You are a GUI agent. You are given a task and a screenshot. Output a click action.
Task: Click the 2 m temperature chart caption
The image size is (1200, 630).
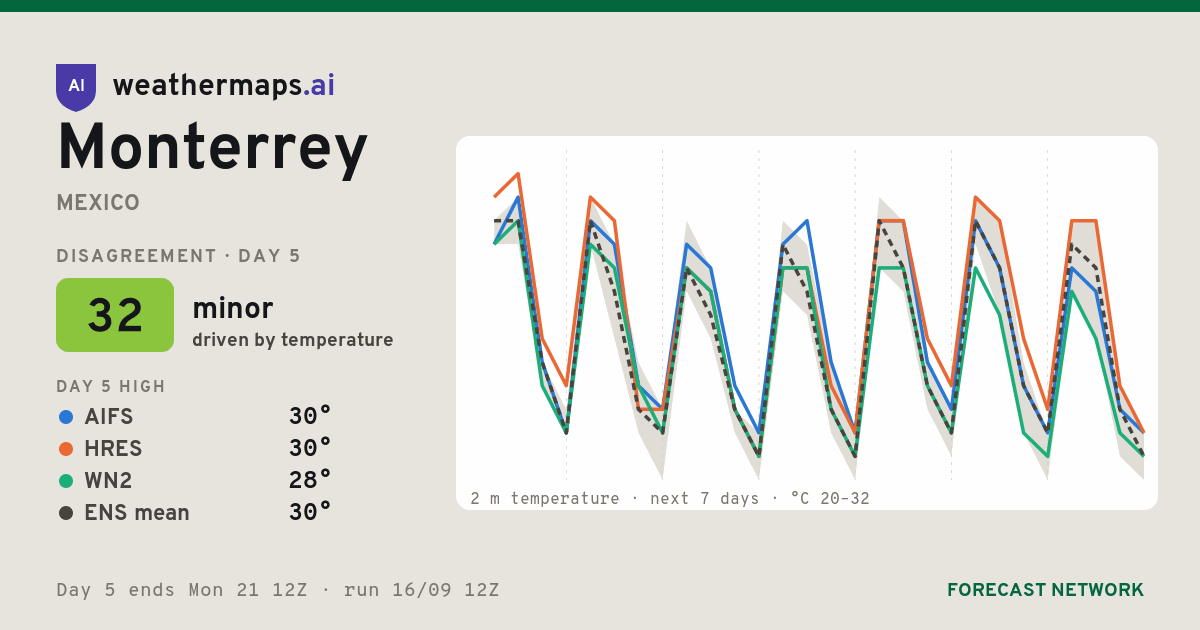(x=670, y=498)
